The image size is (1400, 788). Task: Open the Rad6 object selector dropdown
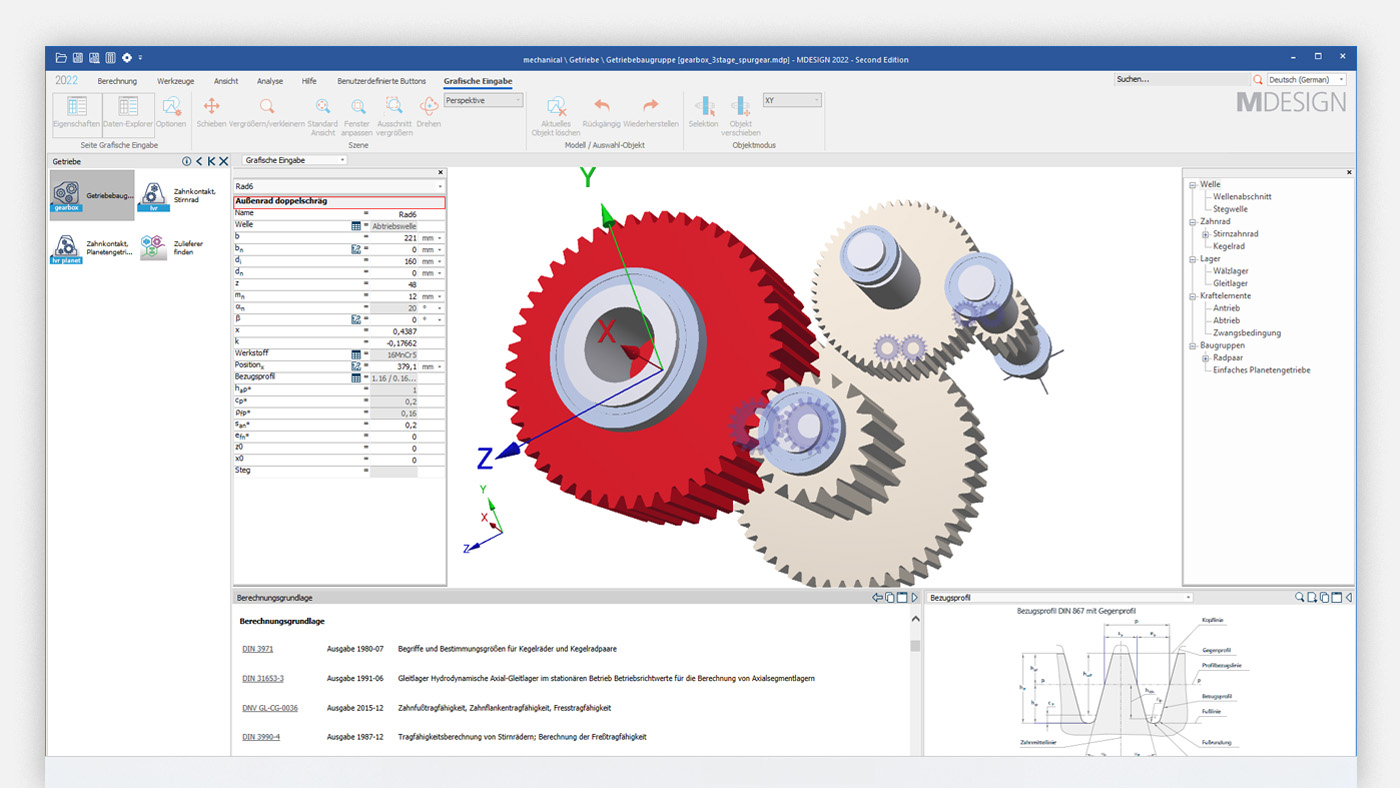339,186
